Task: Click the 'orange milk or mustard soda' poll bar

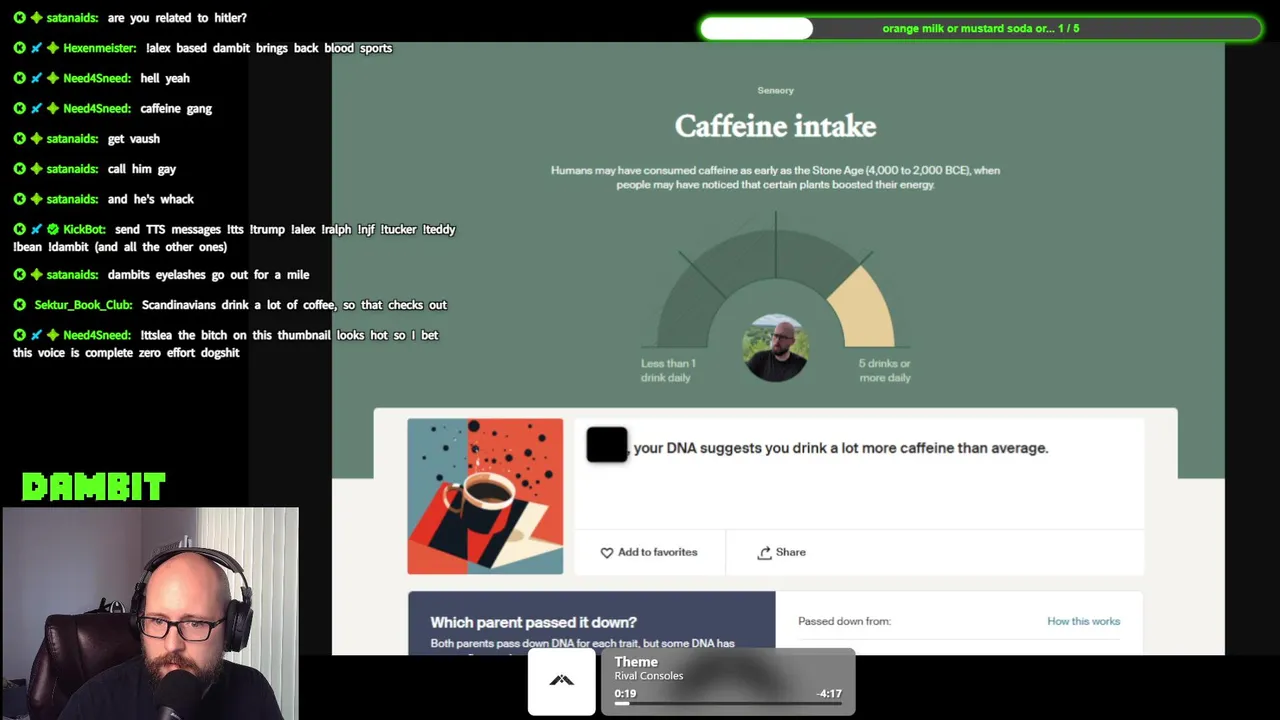Action: tap(981, 28)
